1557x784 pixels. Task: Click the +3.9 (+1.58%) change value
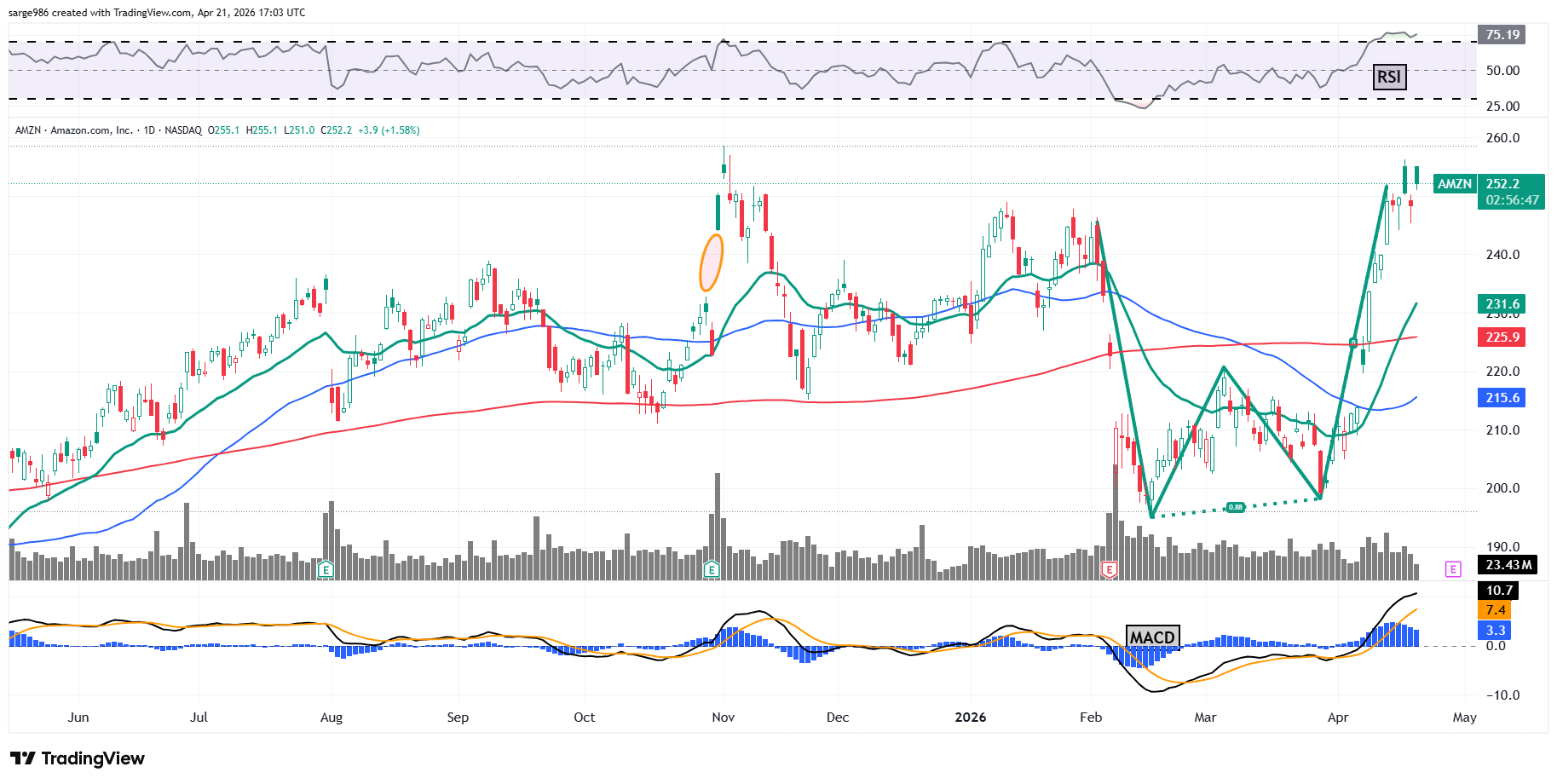tap(389, 130)
